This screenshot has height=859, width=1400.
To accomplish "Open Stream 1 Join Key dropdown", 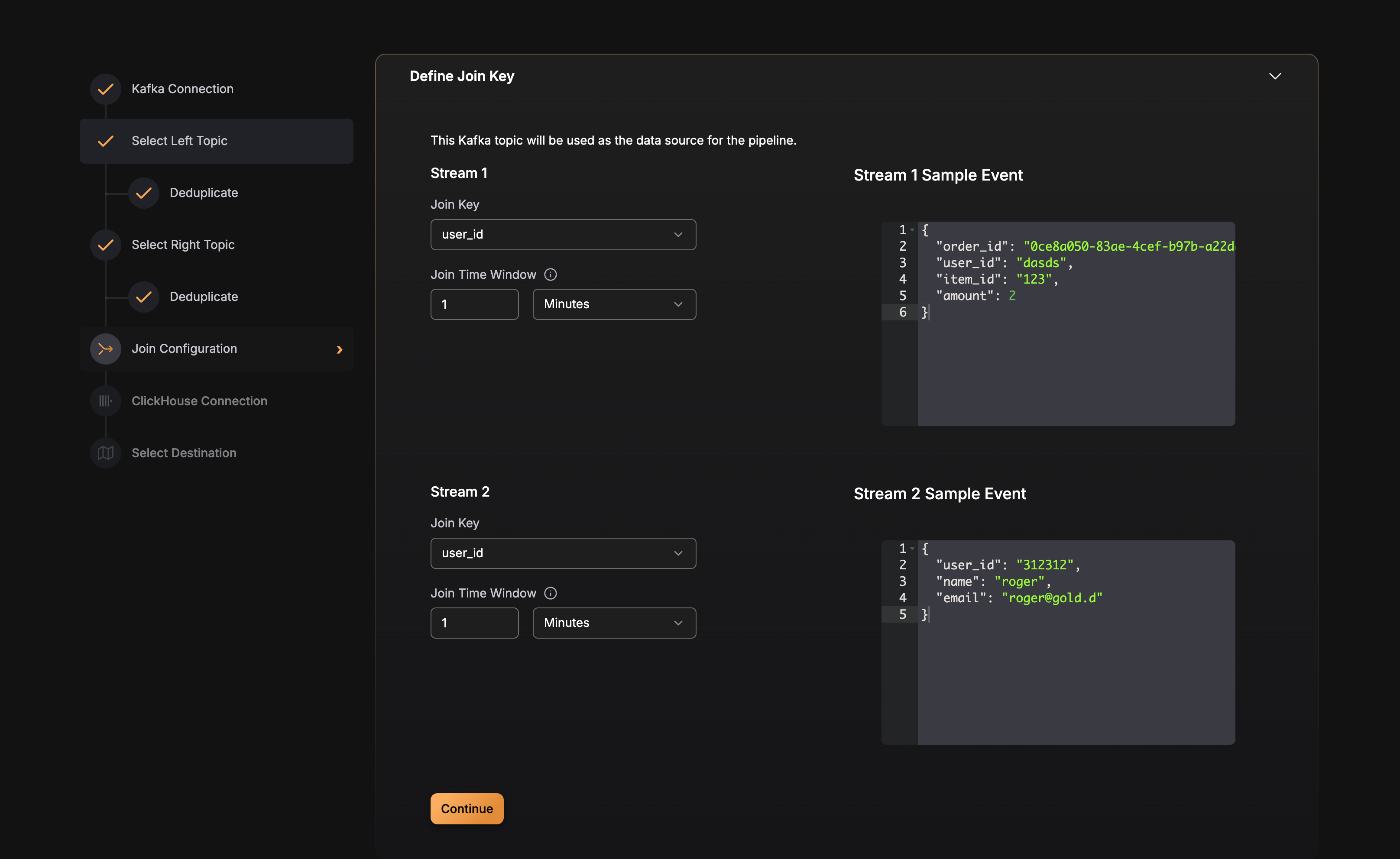I will click(563, 234).
